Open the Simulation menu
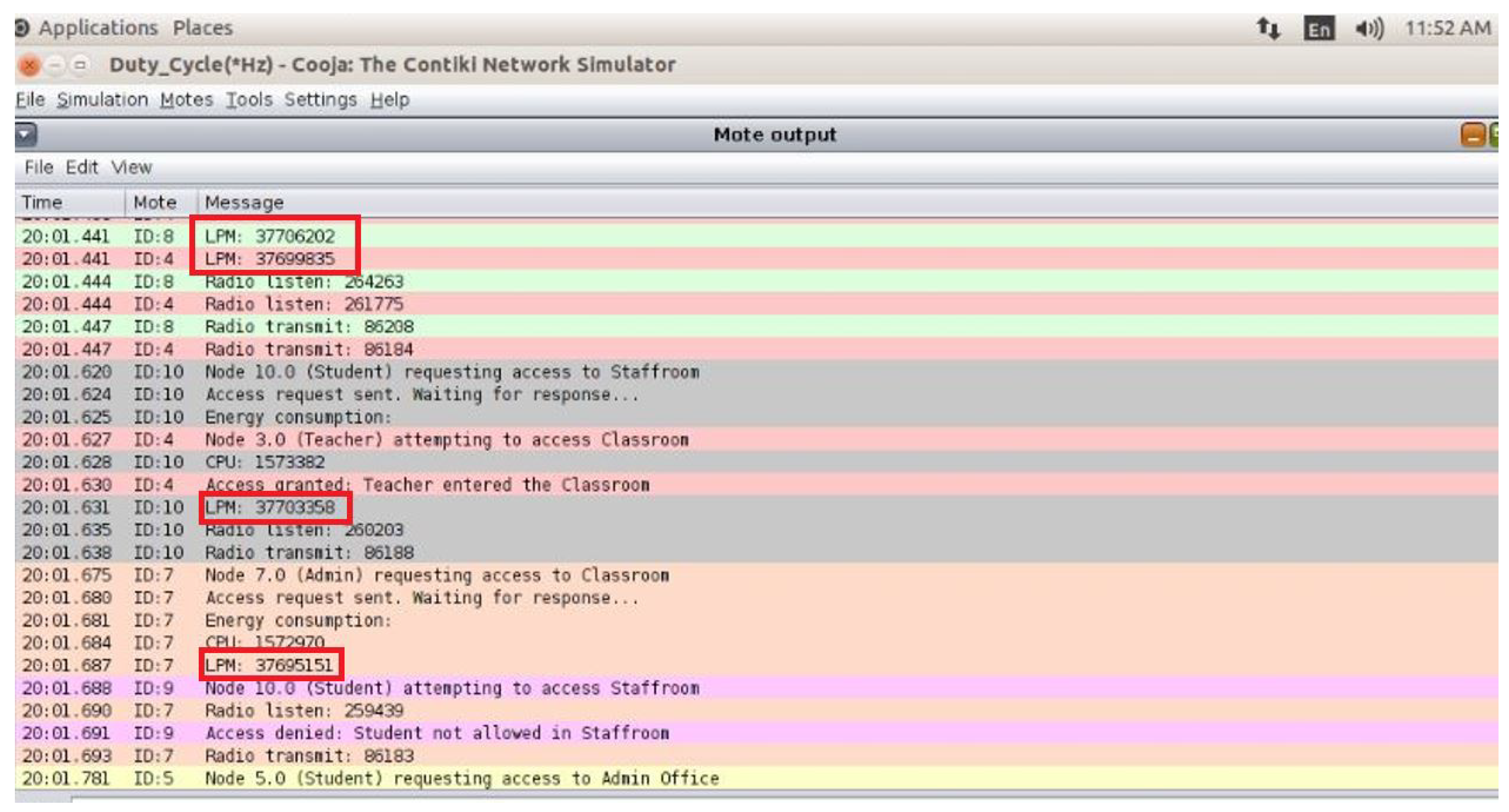Screen dimensions: 1509x812 (102, 99)
